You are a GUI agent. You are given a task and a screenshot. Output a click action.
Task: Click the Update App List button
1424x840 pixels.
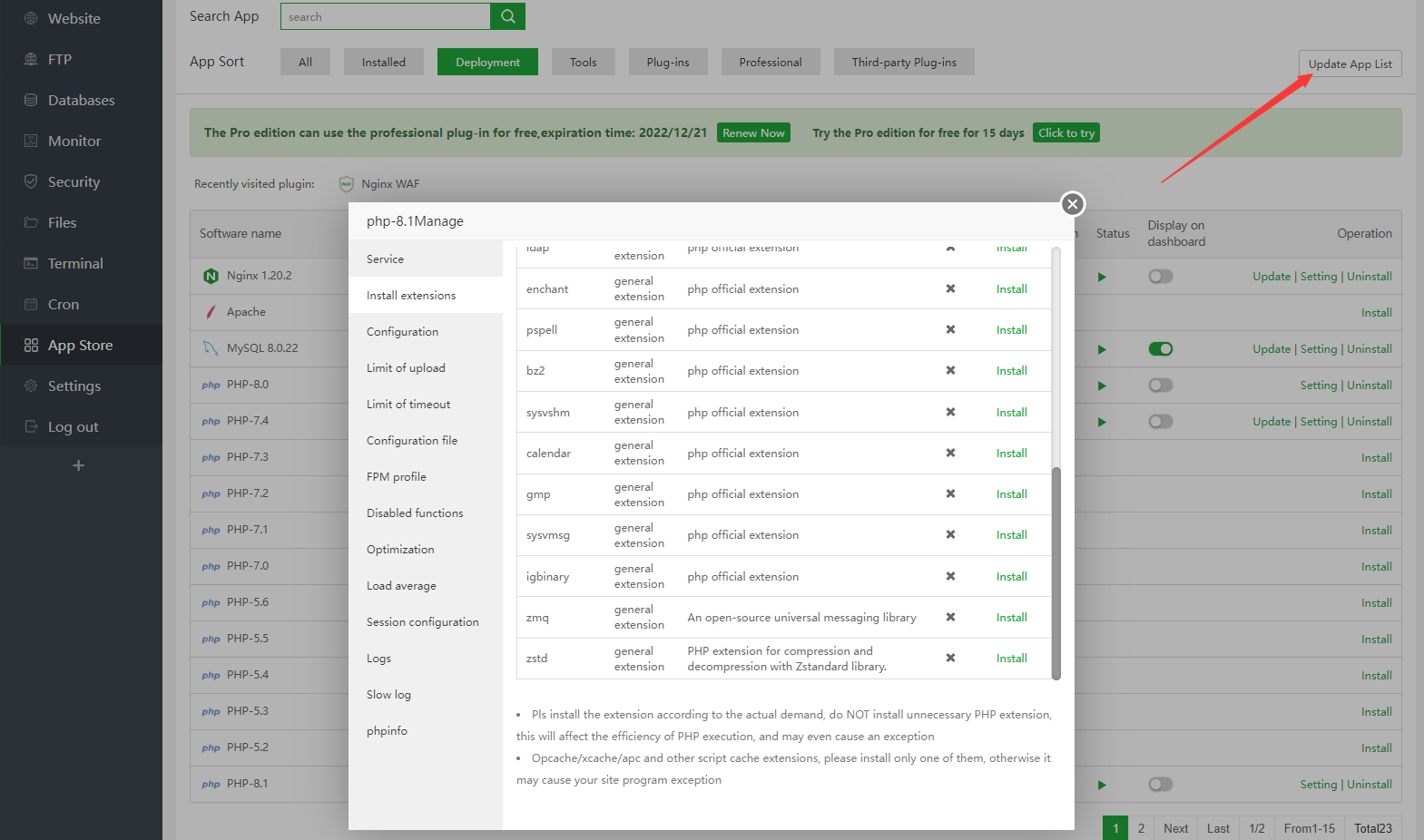click(1350, 63)
